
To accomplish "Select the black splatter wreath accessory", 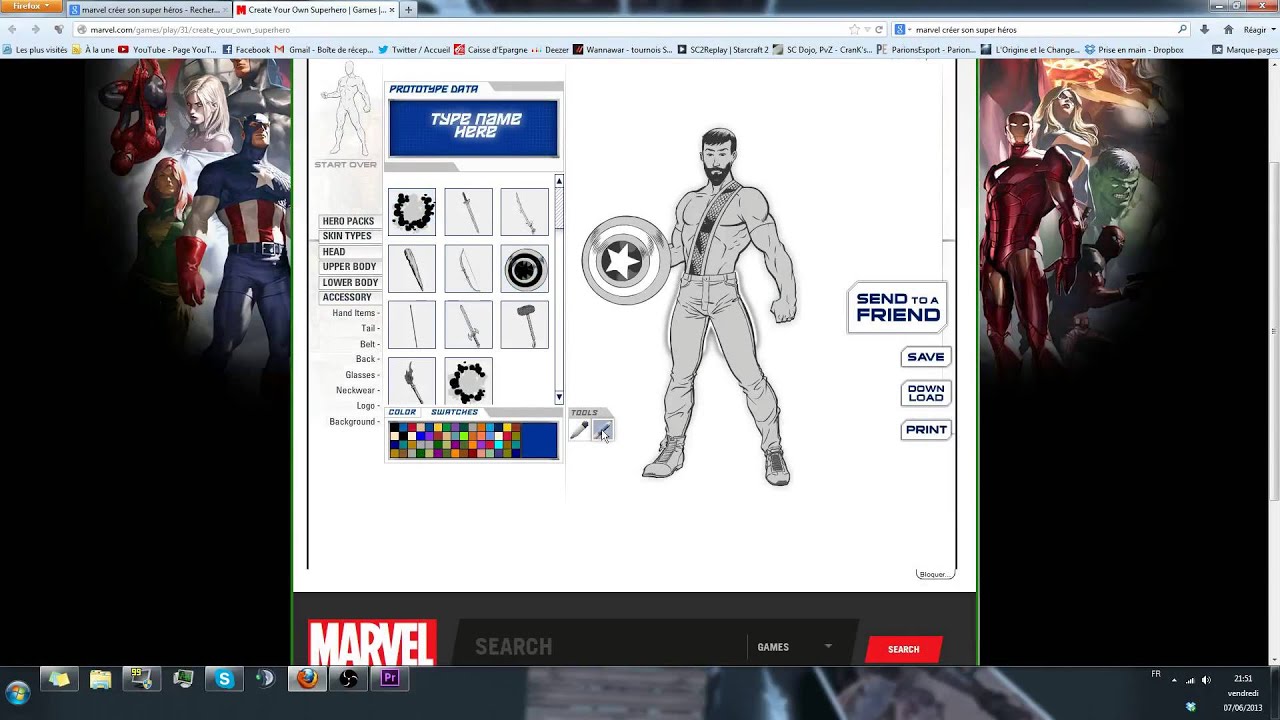I will 412,212.
